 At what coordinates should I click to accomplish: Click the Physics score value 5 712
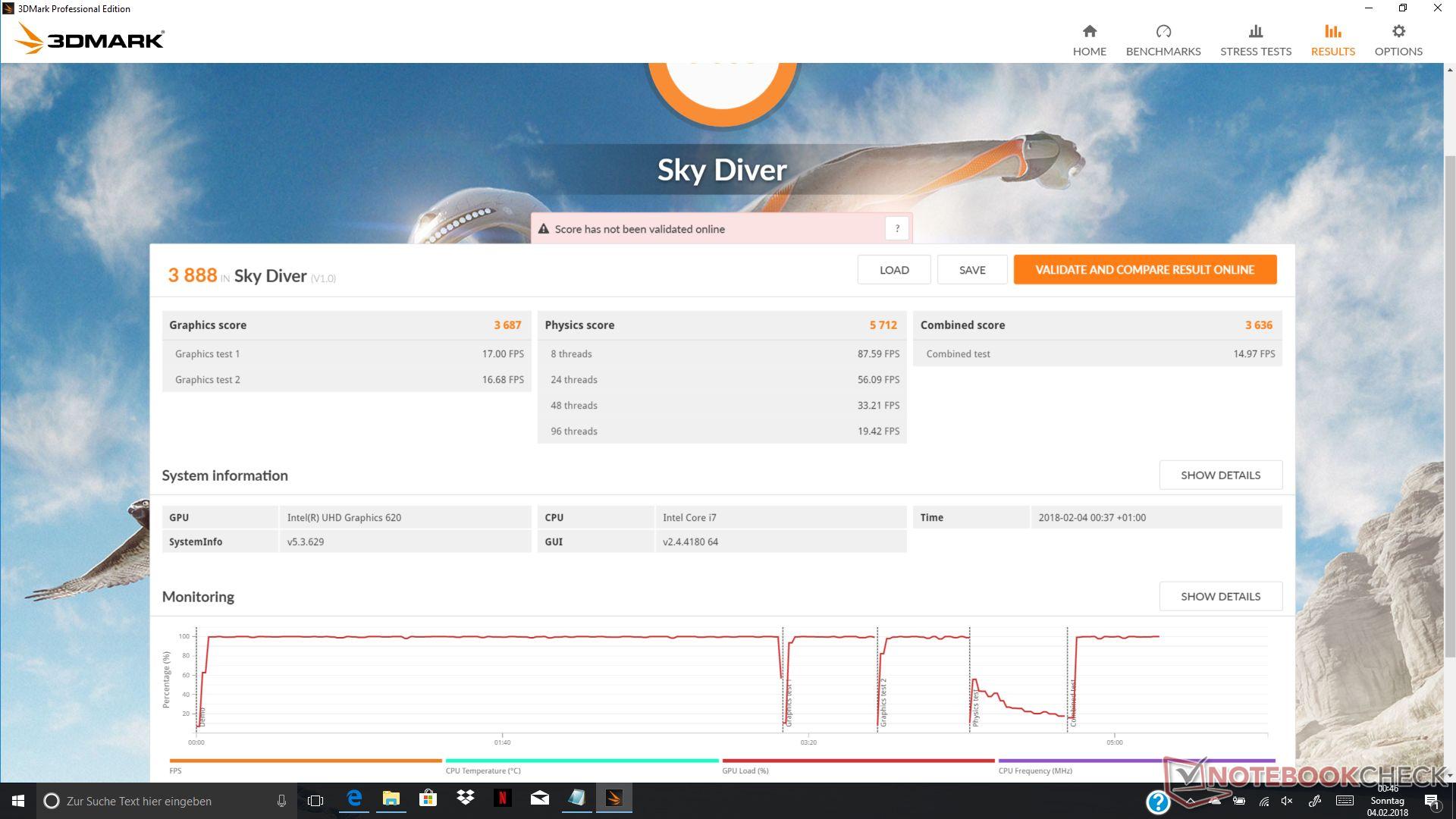[883, 325]
